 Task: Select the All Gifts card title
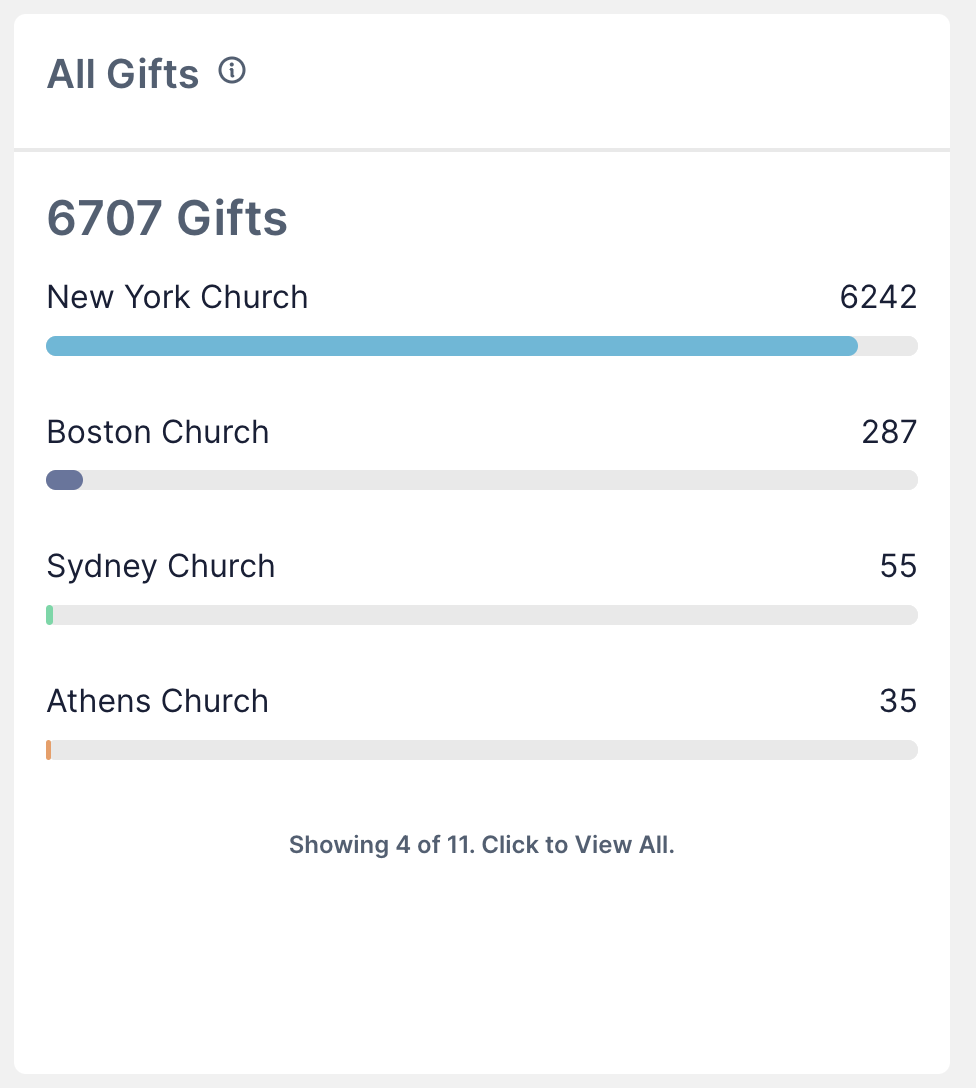pos(123,74)
